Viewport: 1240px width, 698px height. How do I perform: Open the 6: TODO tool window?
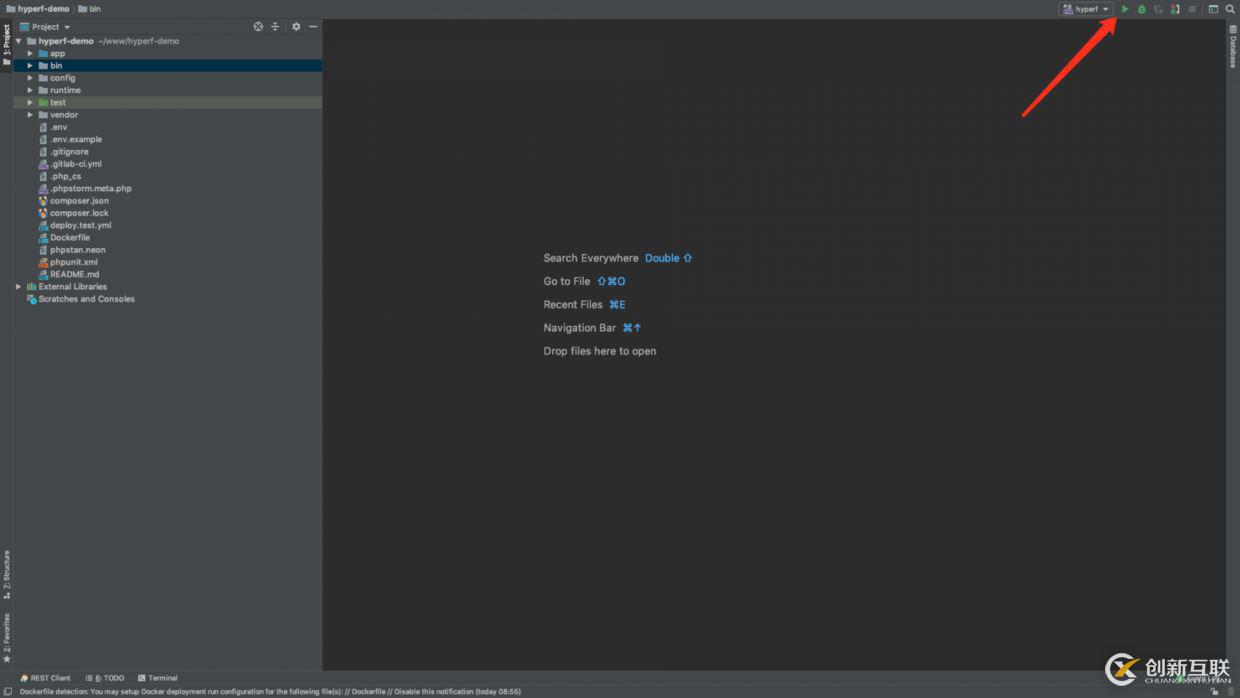[105, 678]
